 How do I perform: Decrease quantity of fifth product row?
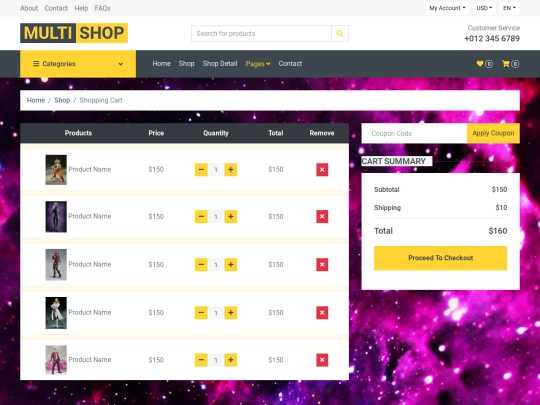pyautogui.click(x=201, y=360)
